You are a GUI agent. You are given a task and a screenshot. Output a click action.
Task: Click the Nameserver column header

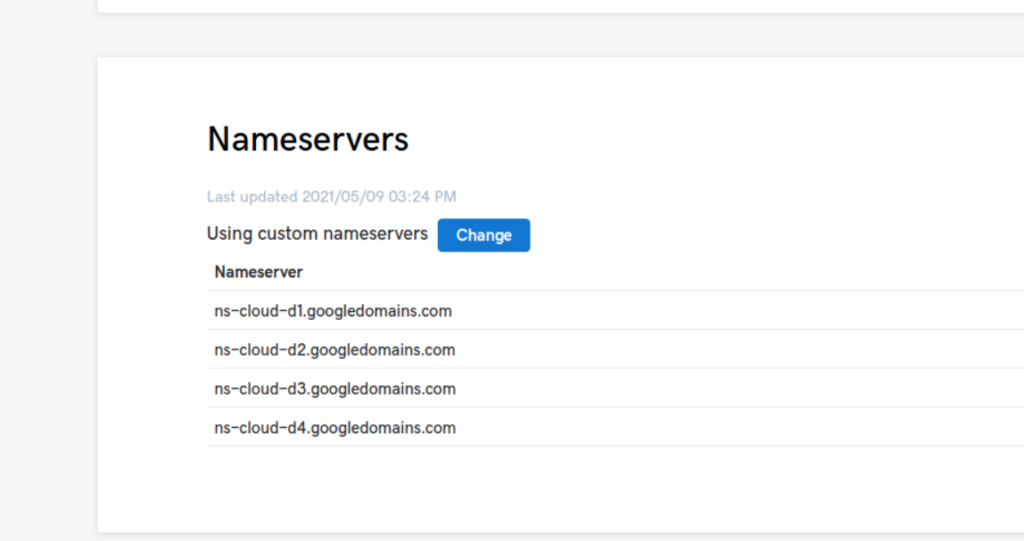258,271
